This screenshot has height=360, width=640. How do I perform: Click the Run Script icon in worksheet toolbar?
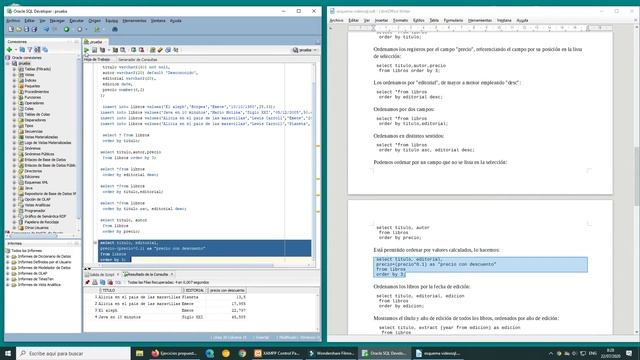(x=94, y=50)
